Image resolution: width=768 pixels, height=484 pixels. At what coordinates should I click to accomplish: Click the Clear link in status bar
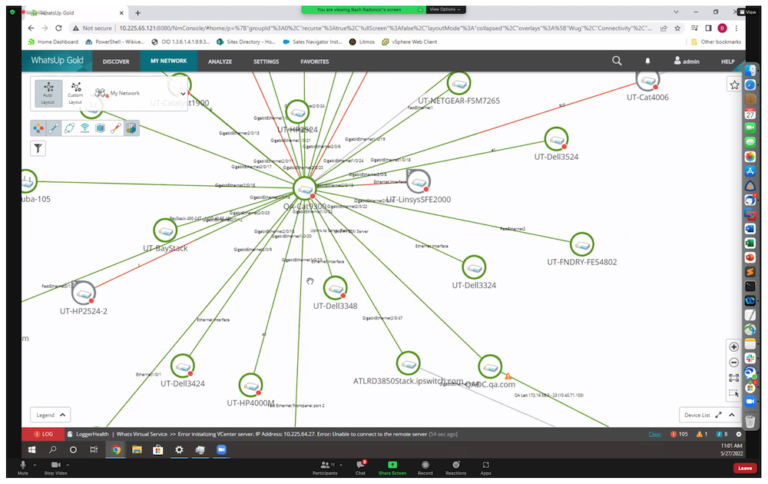coord(655,434)
